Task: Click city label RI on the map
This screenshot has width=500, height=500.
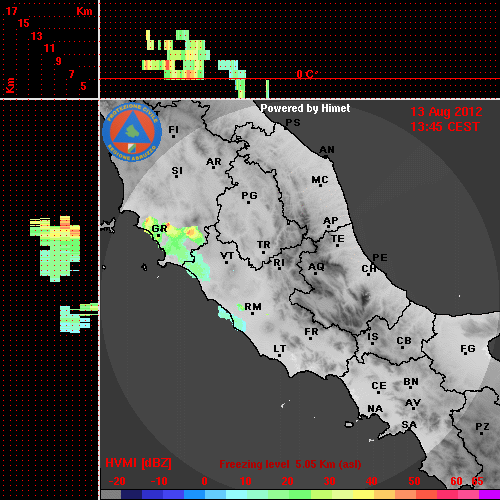Action: [x=279, y=263]
